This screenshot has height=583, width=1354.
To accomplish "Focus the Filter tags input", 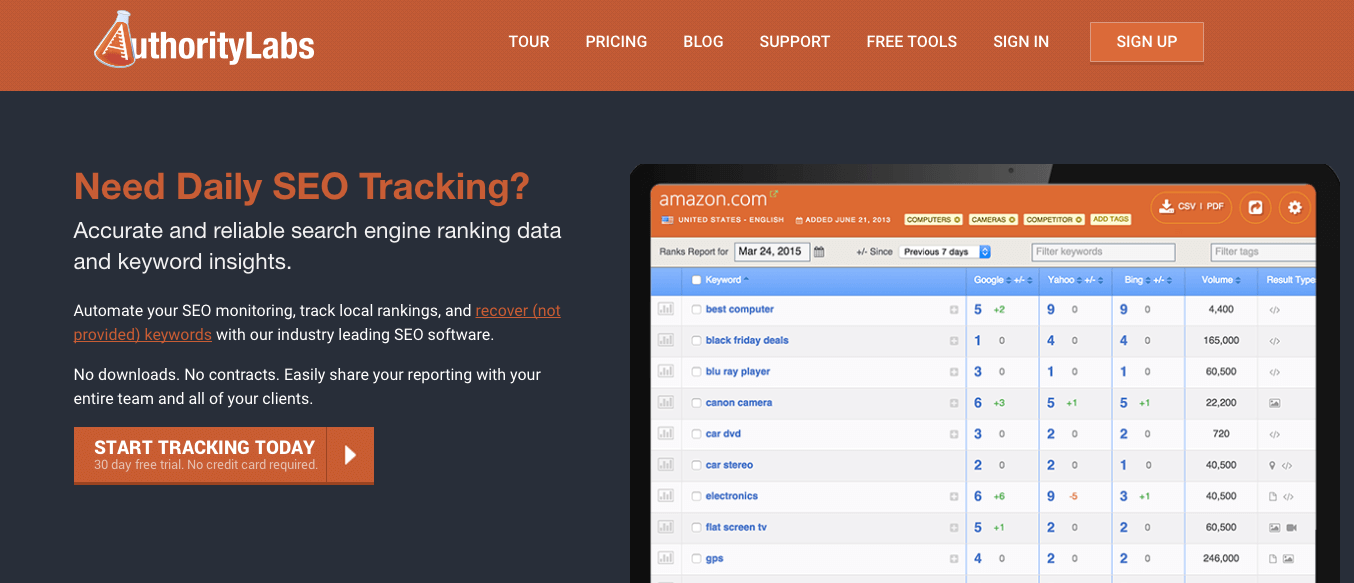I will [1264, 252].
